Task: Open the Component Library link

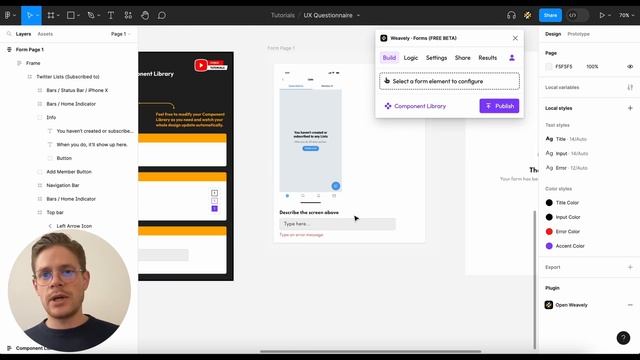Action: tap(415, 106)
